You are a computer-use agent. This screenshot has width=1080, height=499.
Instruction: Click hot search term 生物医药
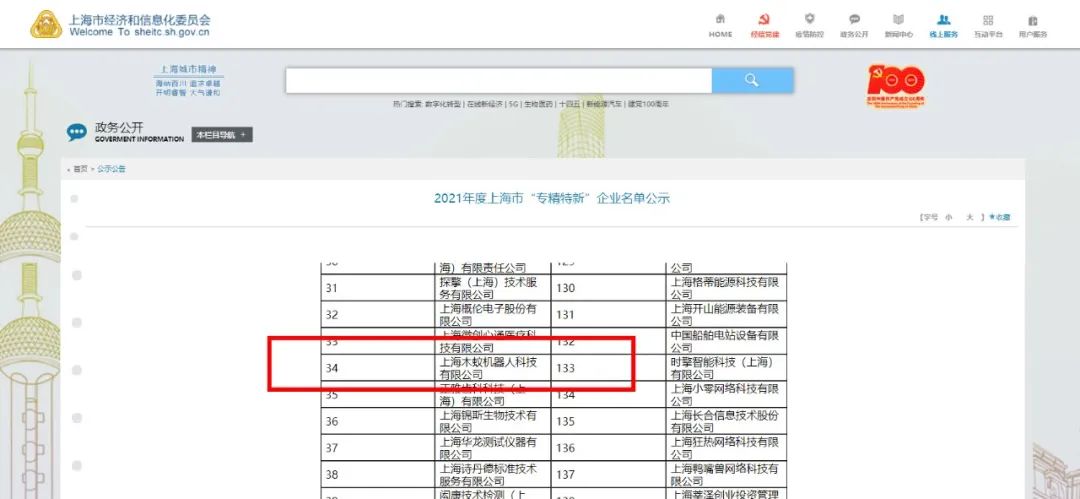(x=539, y=104)
